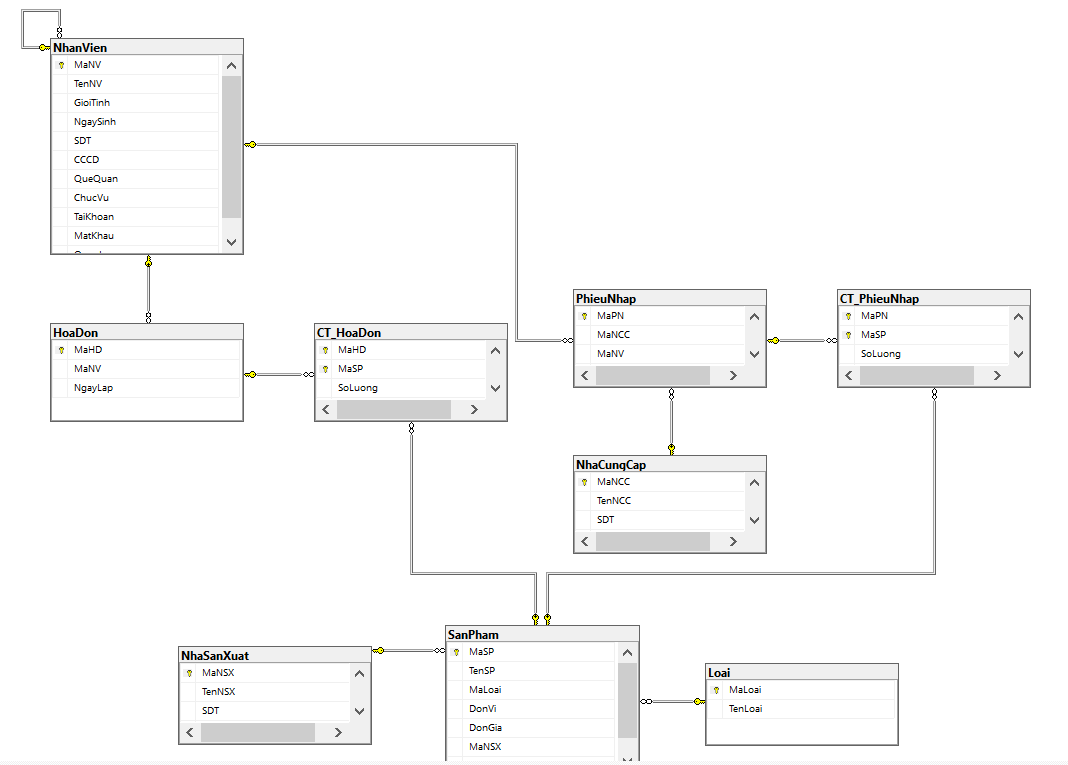Select the CT_HoaDon table title bar
This screenshot has height=765, width=1068.
411,332
